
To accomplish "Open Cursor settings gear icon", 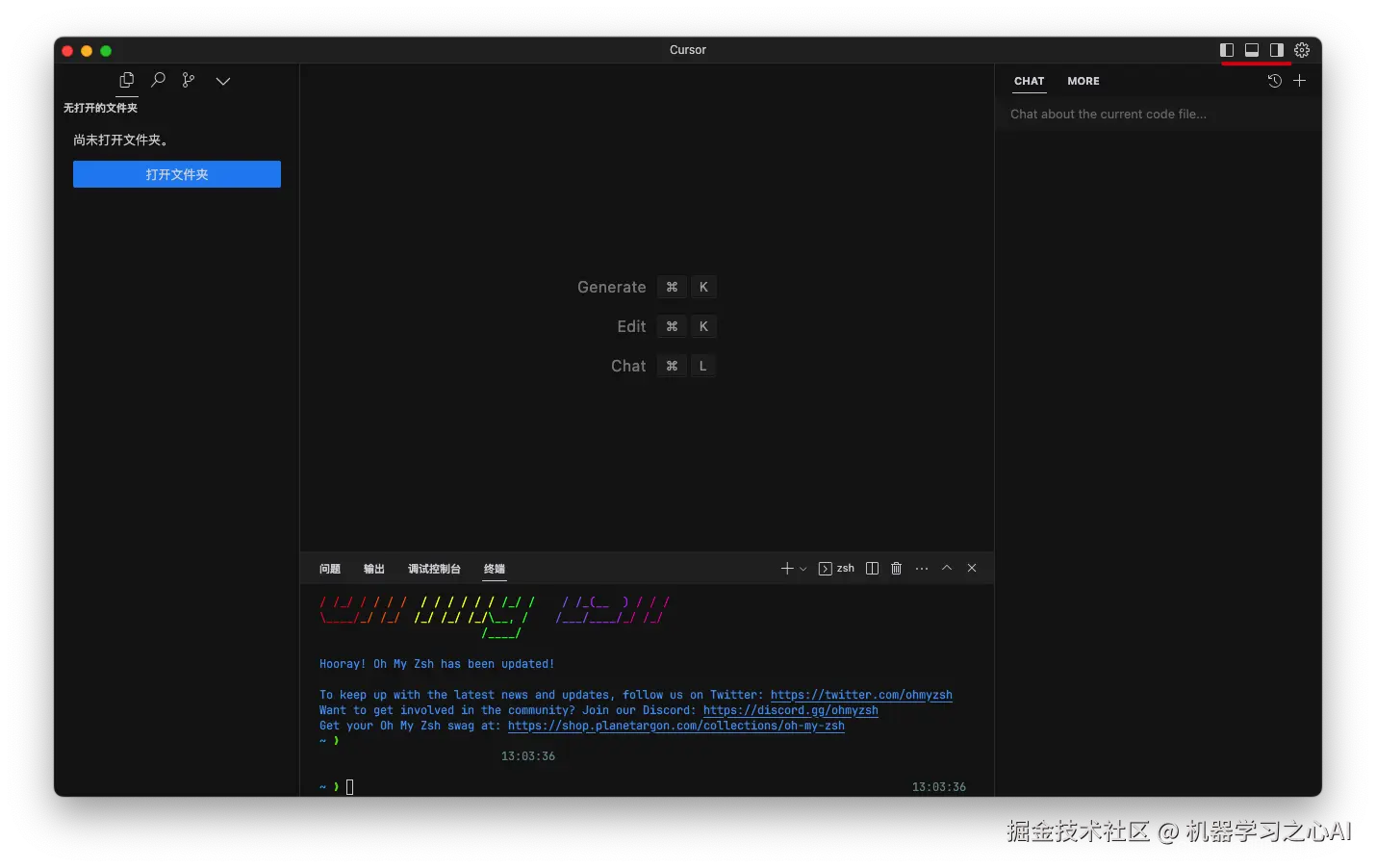I will coord(1302,50).
